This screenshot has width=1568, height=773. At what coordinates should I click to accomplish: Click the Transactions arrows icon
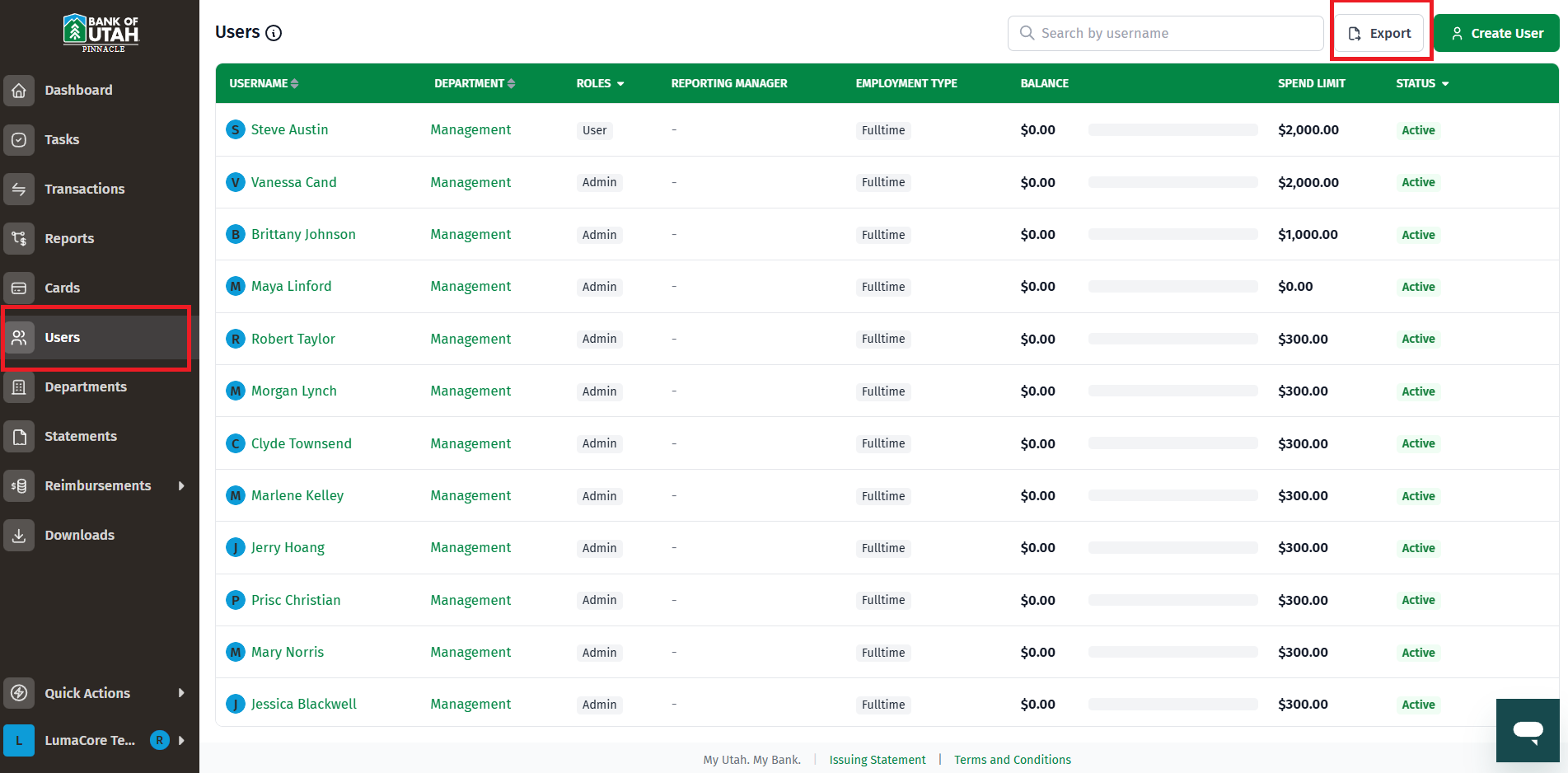pos(19,190)
